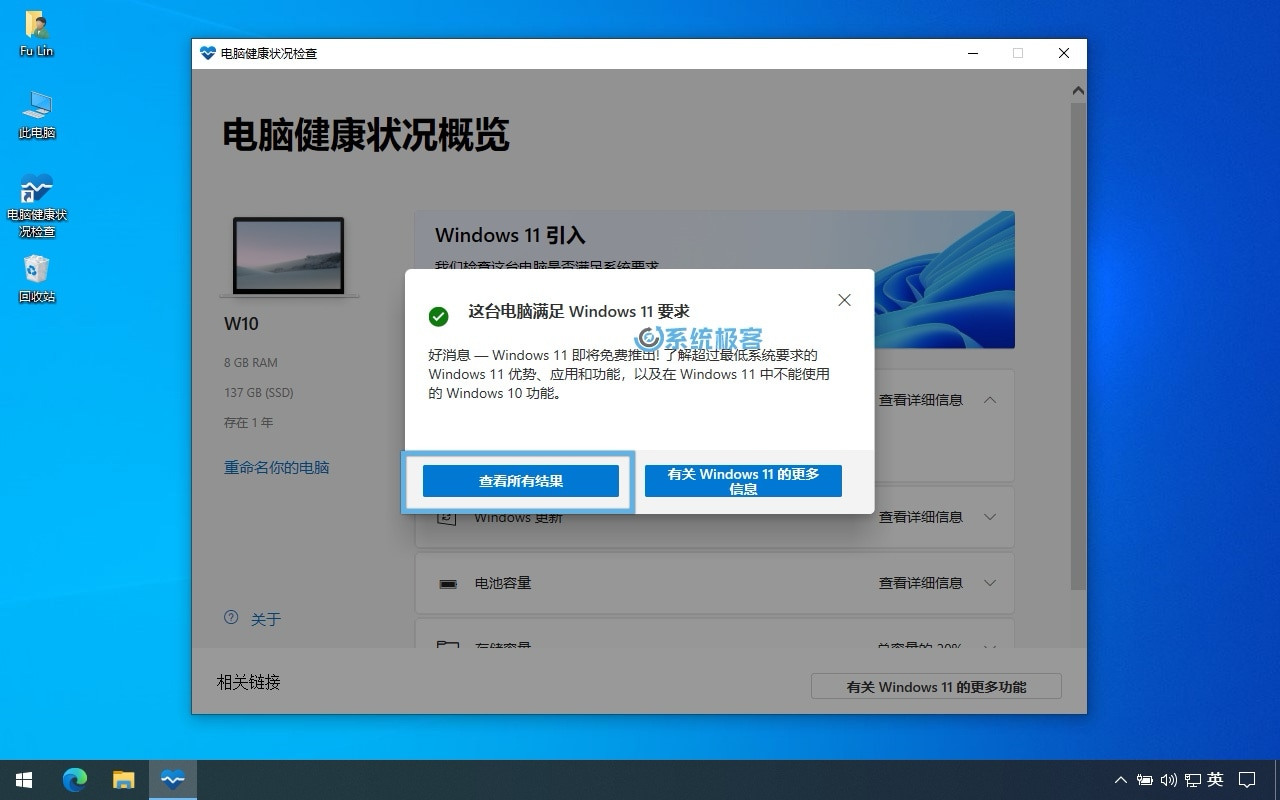The height and width of the screenshot is (800, 1280).
Task: Click the W10 computer name
Action: [x=241, y=323]
